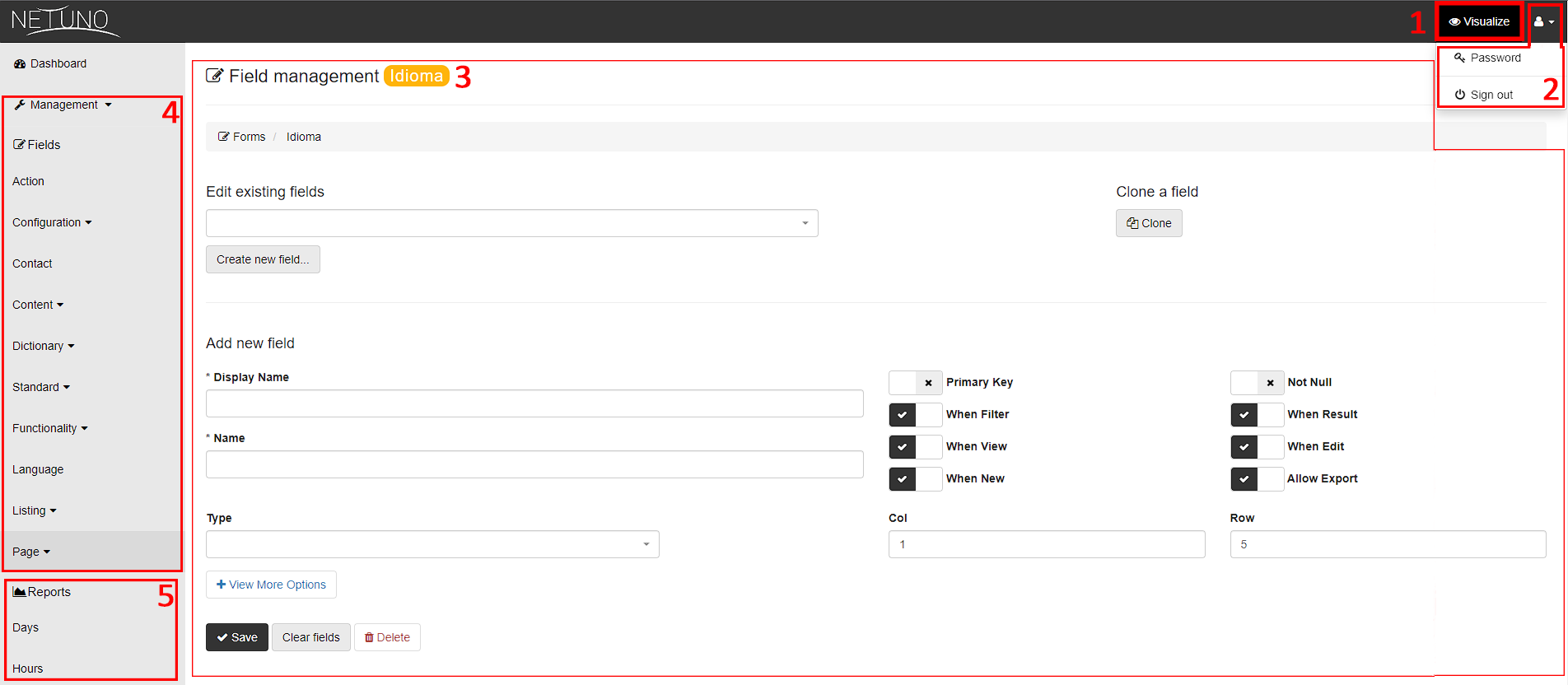Viewport: 1568px width, 685px height.
Task: Collapse the Management menu
Action: 63,105
